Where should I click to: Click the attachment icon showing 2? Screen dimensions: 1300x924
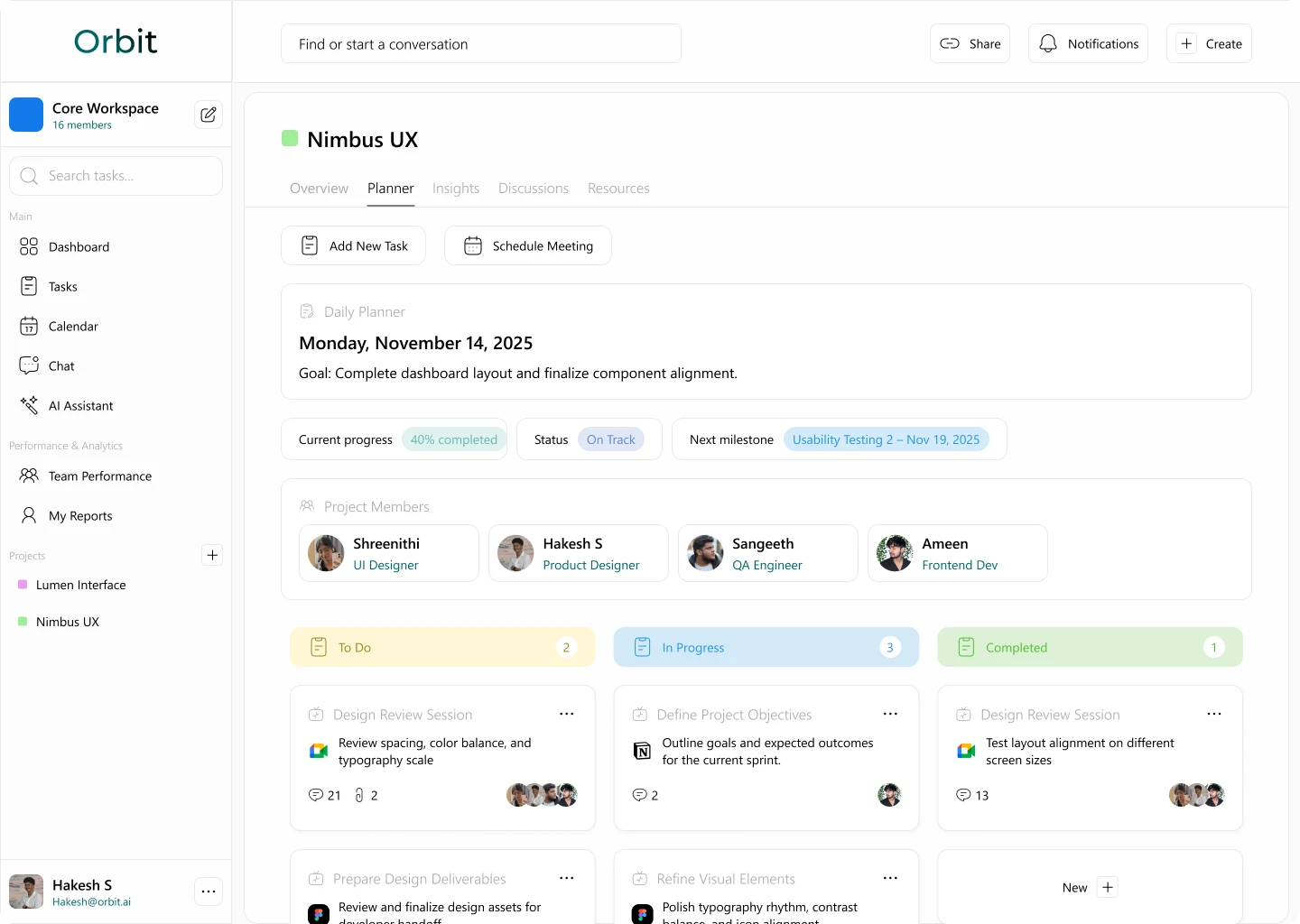pos(359,795)
